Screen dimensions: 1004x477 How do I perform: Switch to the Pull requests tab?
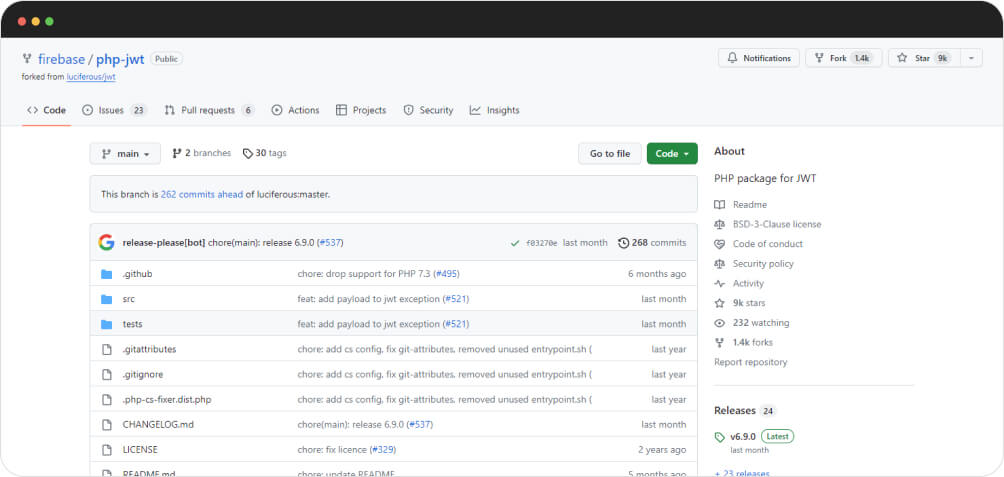pyautogui.click(x=209, y=110)
